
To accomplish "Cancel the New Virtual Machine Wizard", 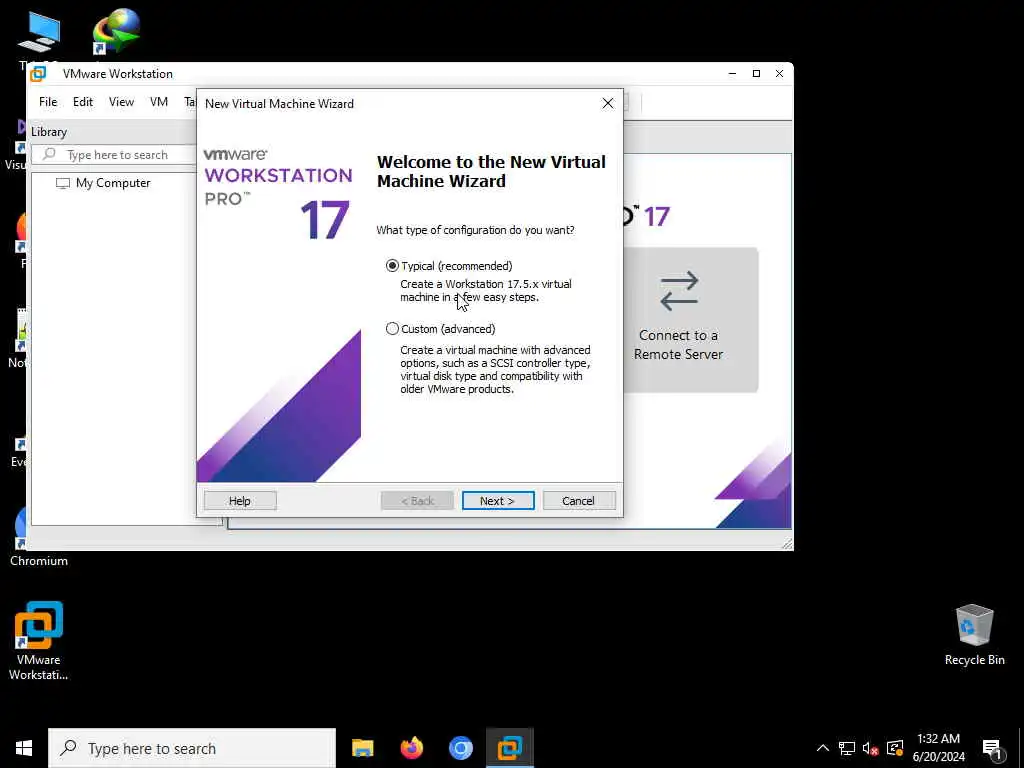I will coord(579,501).
